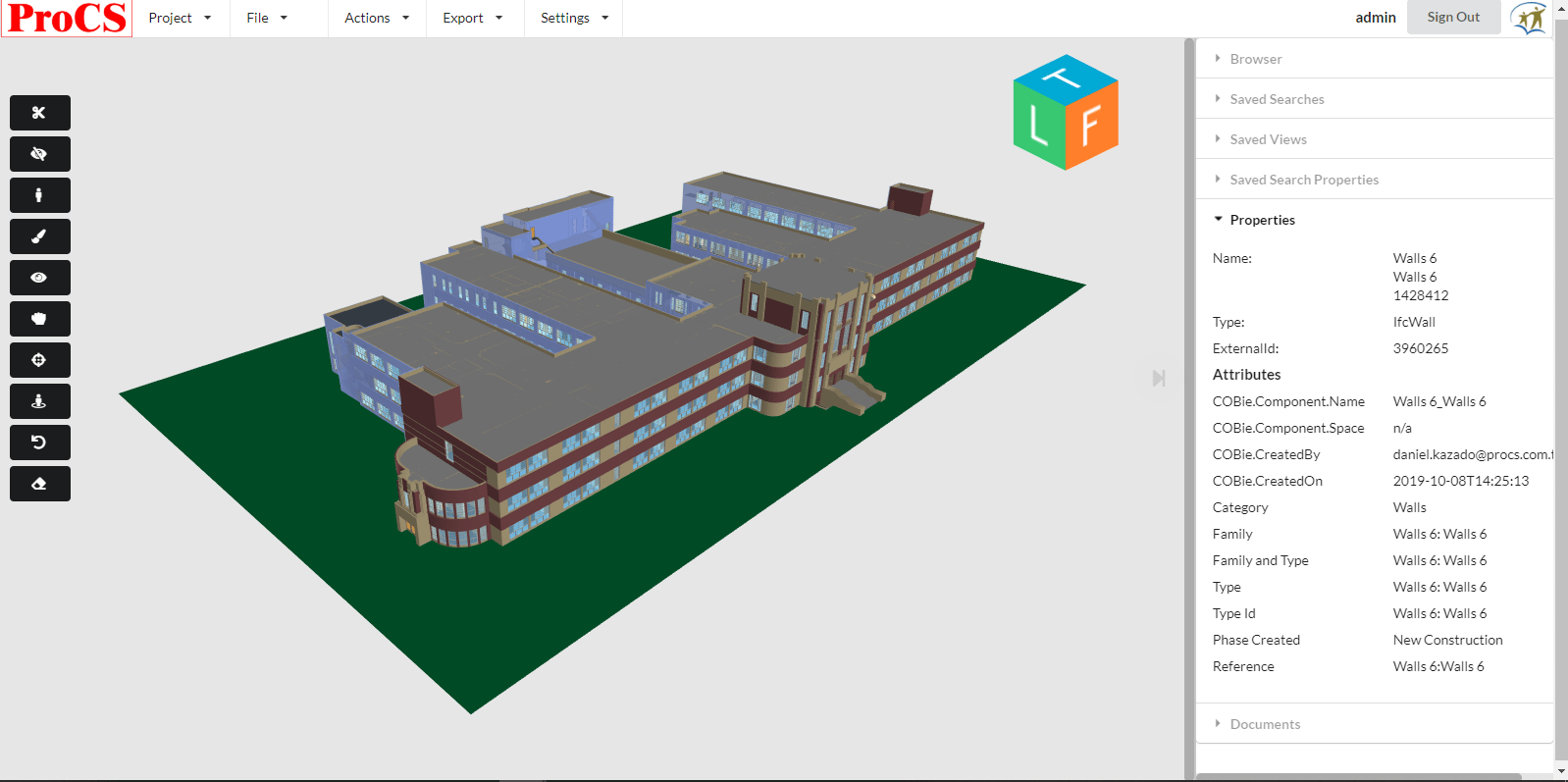Click the eye show-all button
The width and height of the screenshot is (1568, 782).
tap(39, 278)
